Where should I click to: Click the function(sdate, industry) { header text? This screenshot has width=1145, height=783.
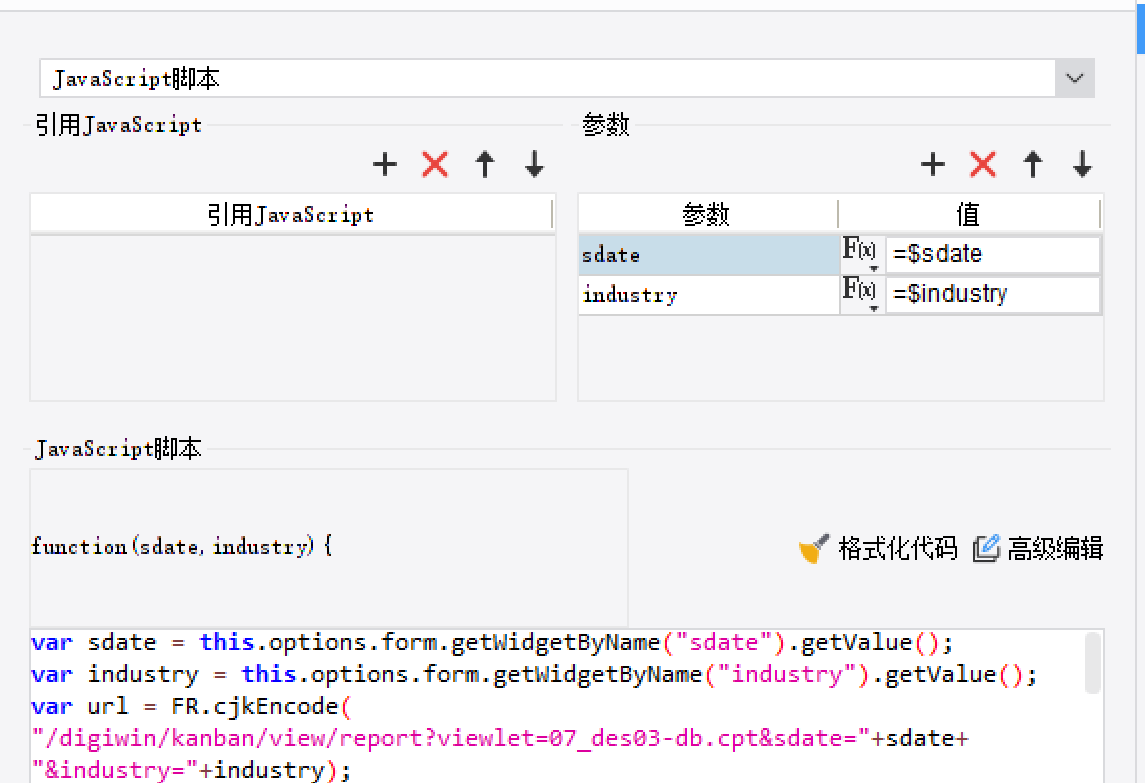(182, 546)
